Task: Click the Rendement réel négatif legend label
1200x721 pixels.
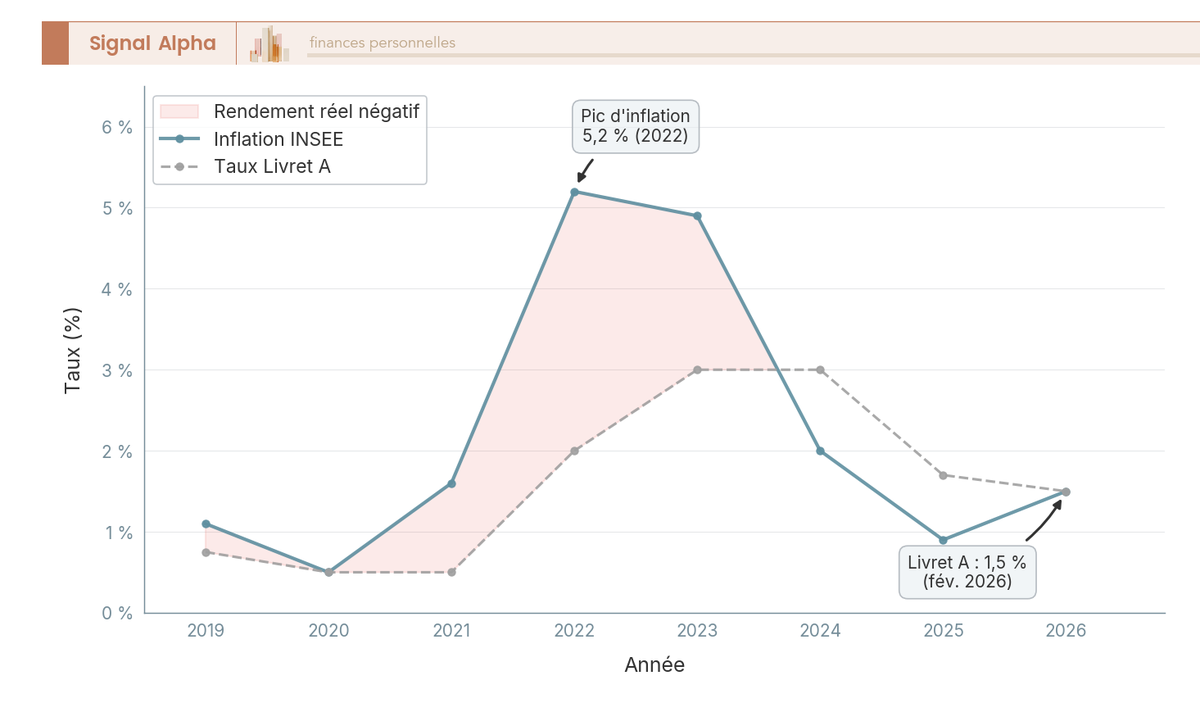Action: [316, 111]
